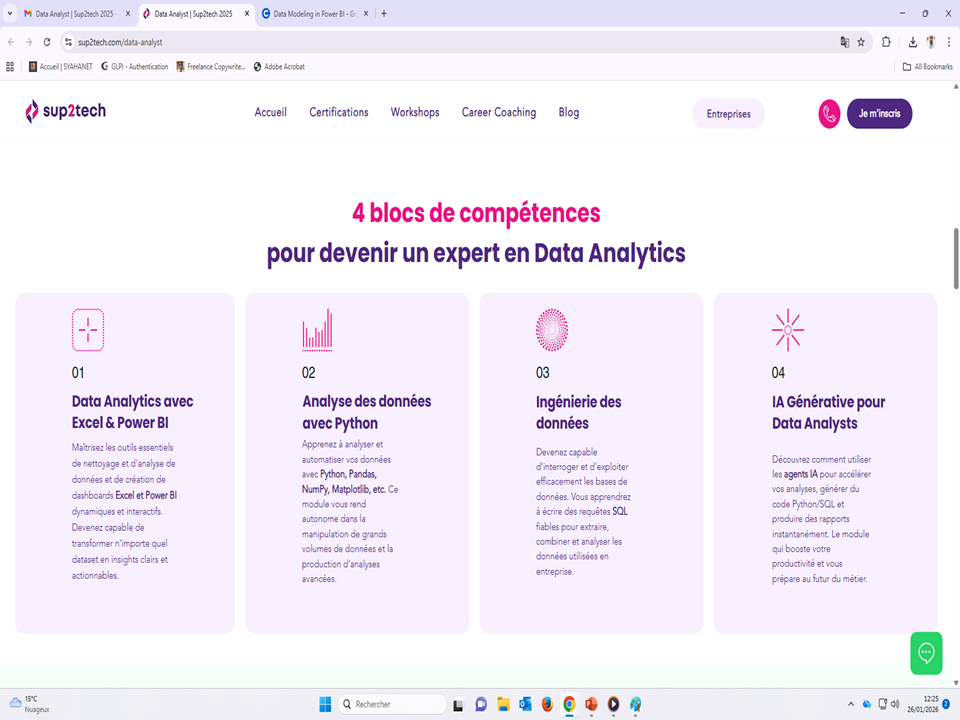Click the translate page icon in address bar
960x720 pixels.
(845, 42)
